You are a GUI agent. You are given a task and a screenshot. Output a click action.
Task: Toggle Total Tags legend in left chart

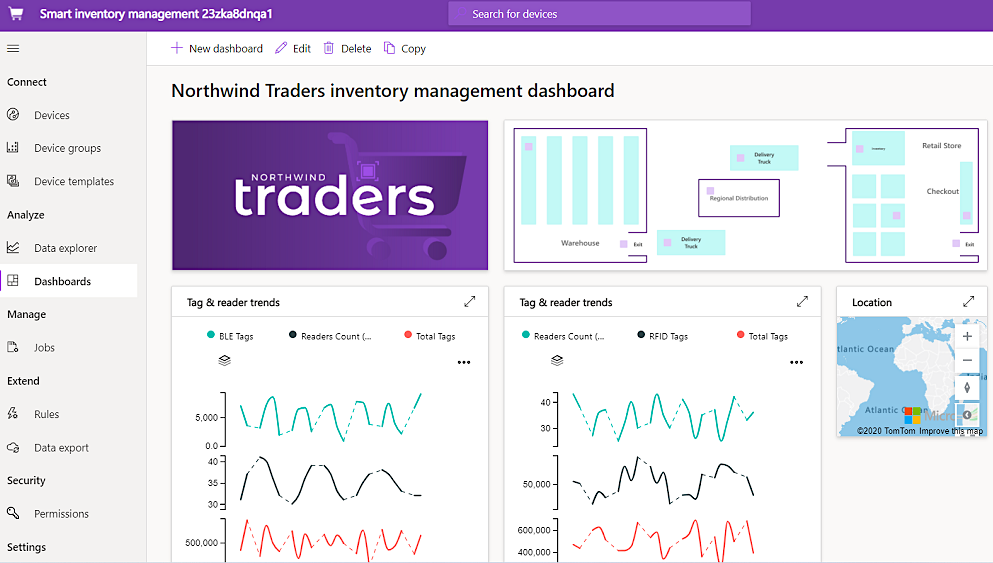(429, 336)
